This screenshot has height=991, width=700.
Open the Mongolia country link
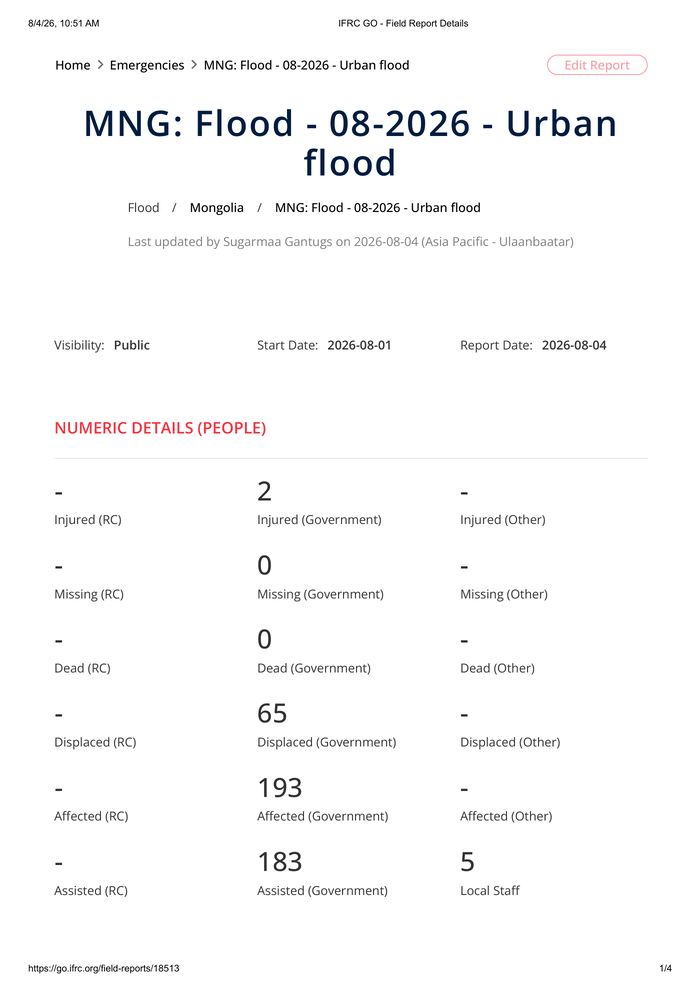point(217,208)
